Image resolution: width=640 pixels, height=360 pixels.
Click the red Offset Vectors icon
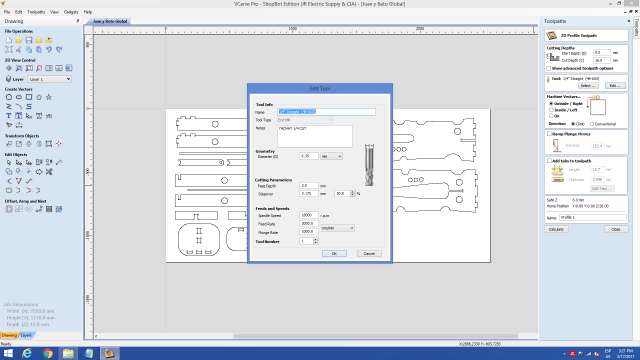9,209
